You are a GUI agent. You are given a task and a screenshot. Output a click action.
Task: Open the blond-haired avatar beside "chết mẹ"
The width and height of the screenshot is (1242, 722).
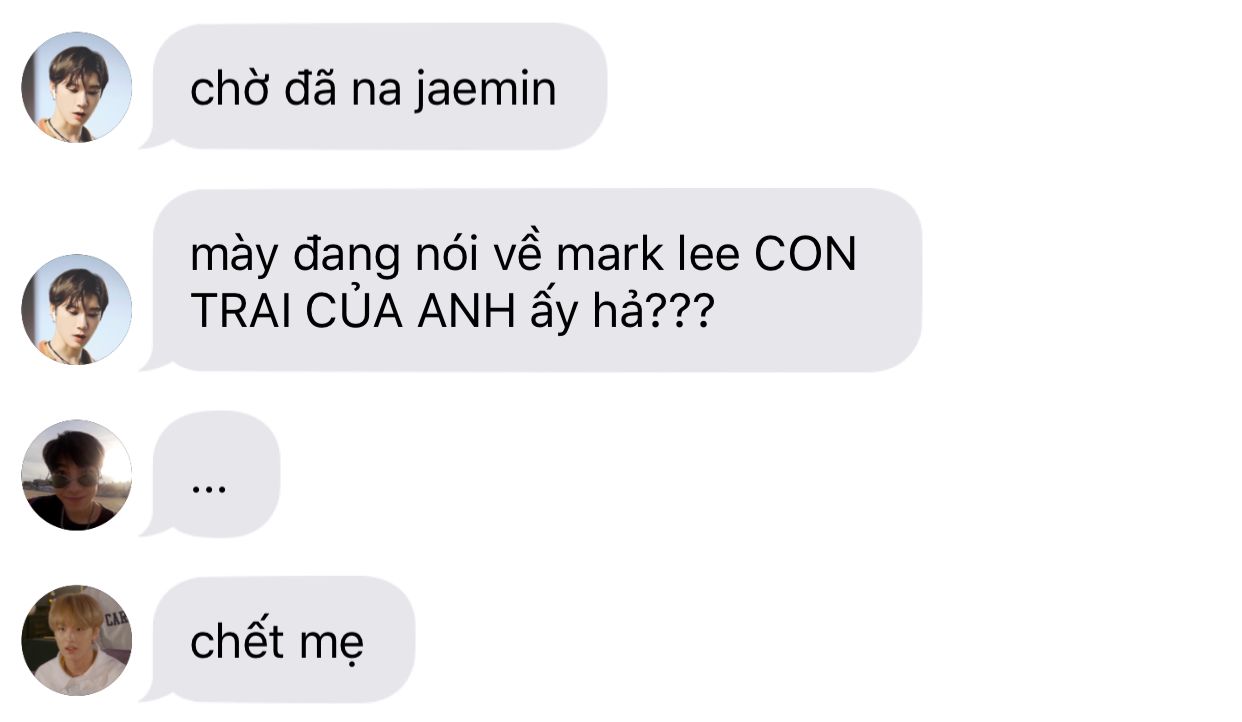point(76,640)
